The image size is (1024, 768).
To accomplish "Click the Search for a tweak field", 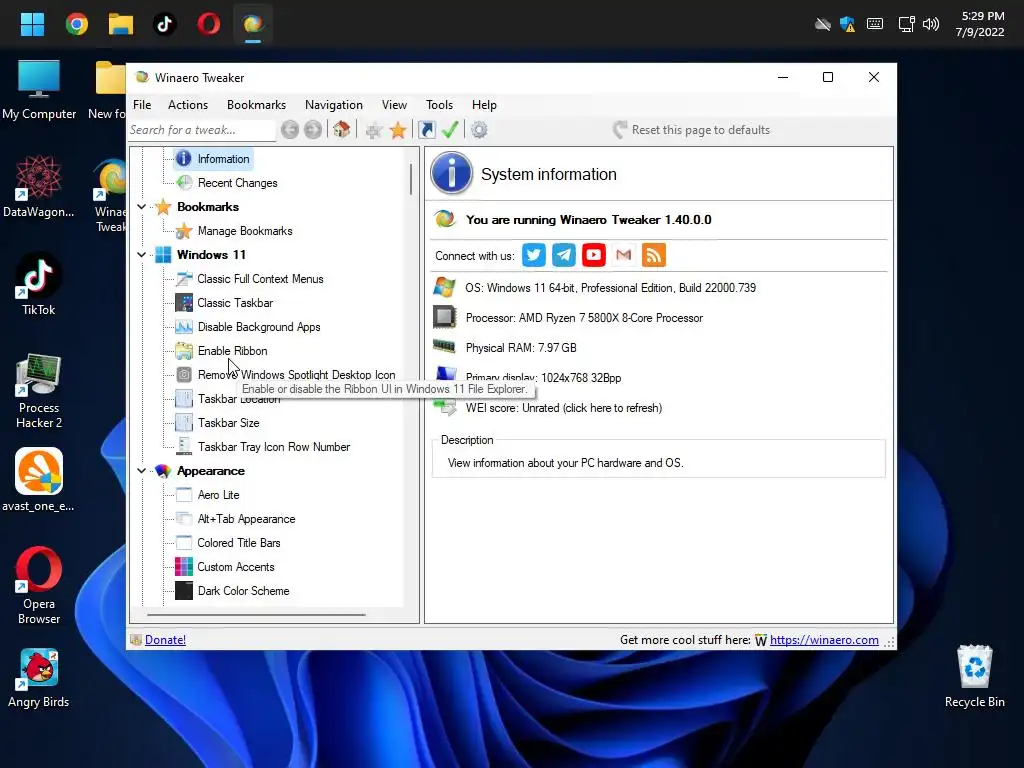I will click(202, 130).
